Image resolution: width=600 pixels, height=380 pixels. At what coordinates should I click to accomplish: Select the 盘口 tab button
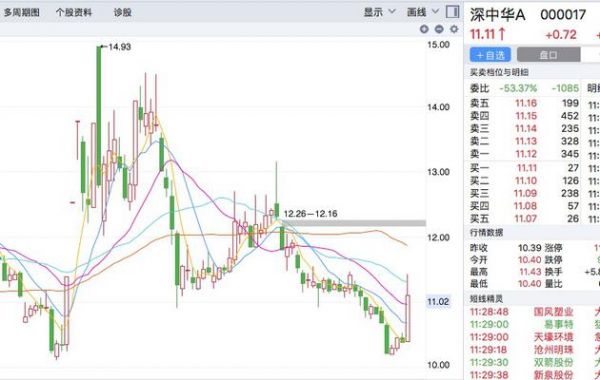548,55
